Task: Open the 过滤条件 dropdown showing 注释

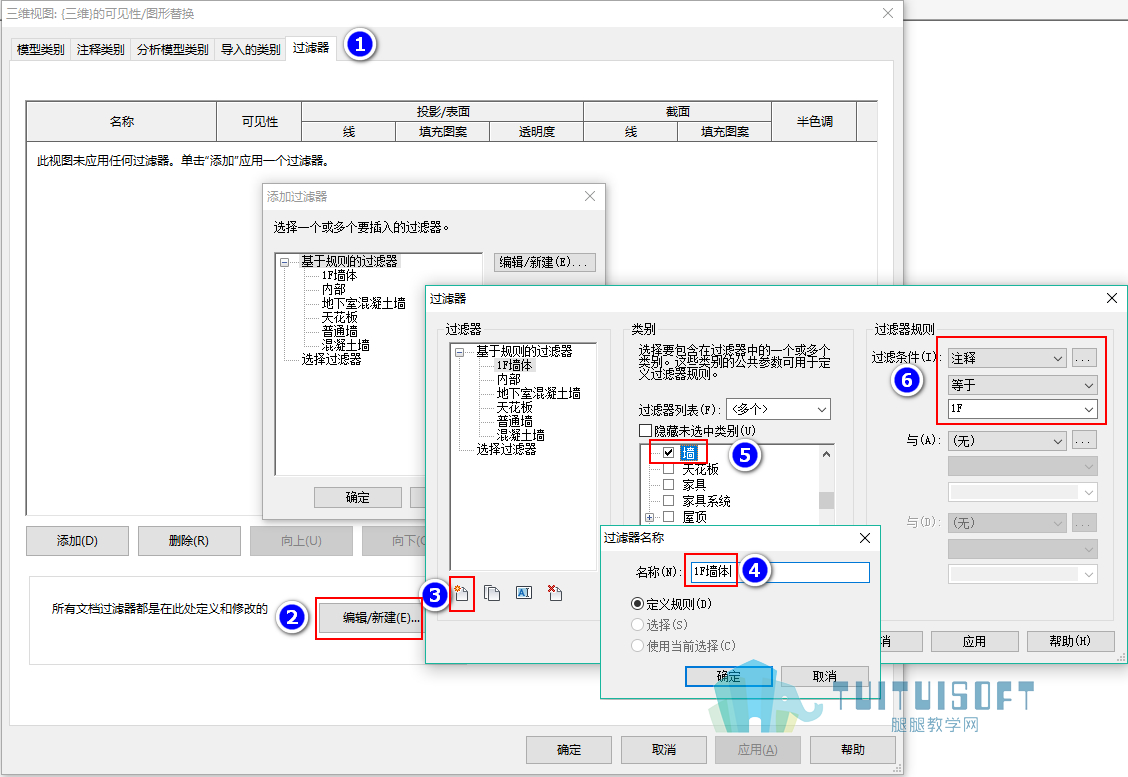Action: pos(1007,358)
